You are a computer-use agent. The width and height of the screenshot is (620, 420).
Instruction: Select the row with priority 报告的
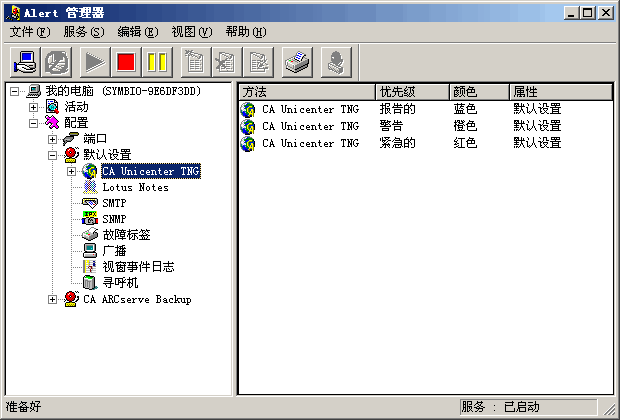tap(425, 109)
